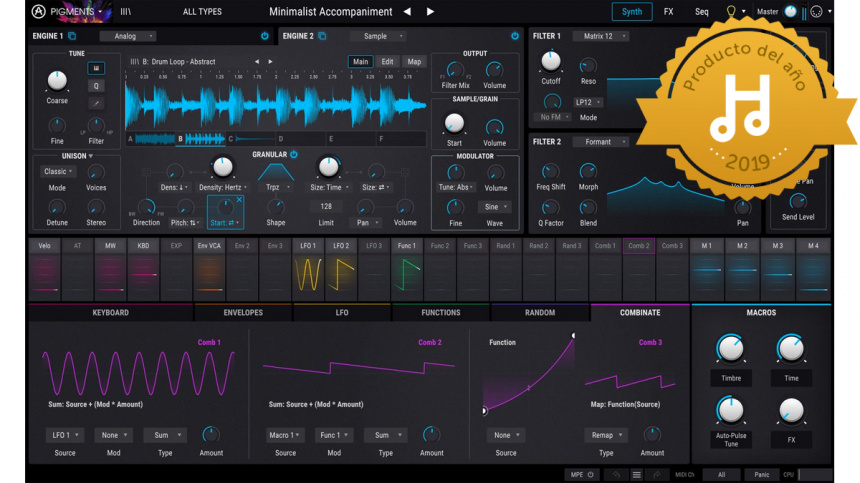Image resolution: width=860 pixels, height=483 pixels.
Task: Click the Timbre macro knob
Action: point(731,349)
